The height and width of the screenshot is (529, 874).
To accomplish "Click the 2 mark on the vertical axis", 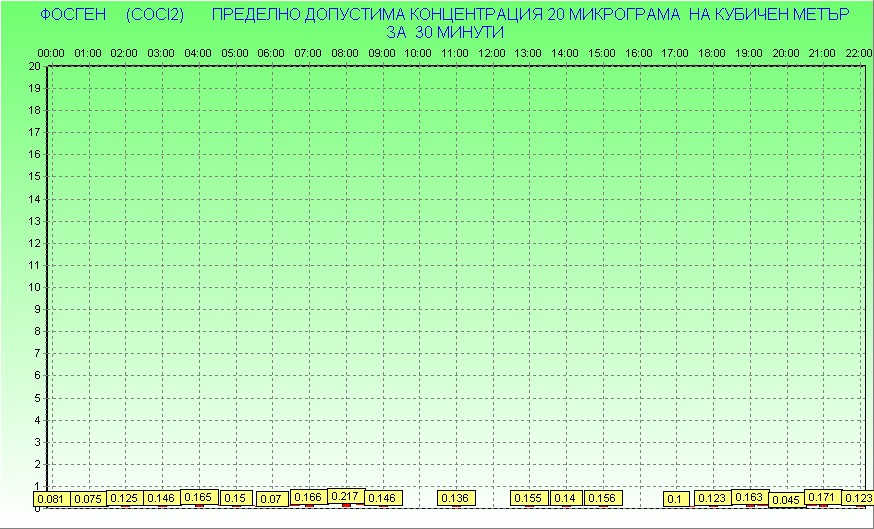I will pos(37,464).
